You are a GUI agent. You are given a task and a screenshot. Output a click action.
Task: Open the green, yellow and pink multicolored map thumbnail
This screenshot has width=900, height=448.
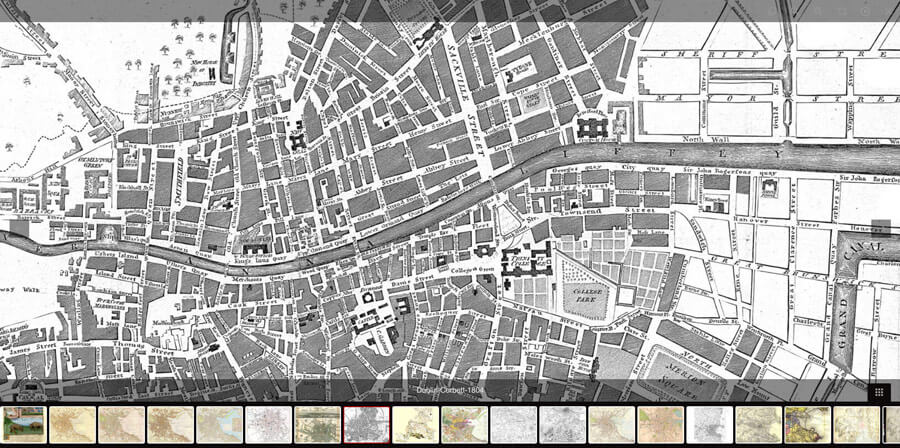464,424
